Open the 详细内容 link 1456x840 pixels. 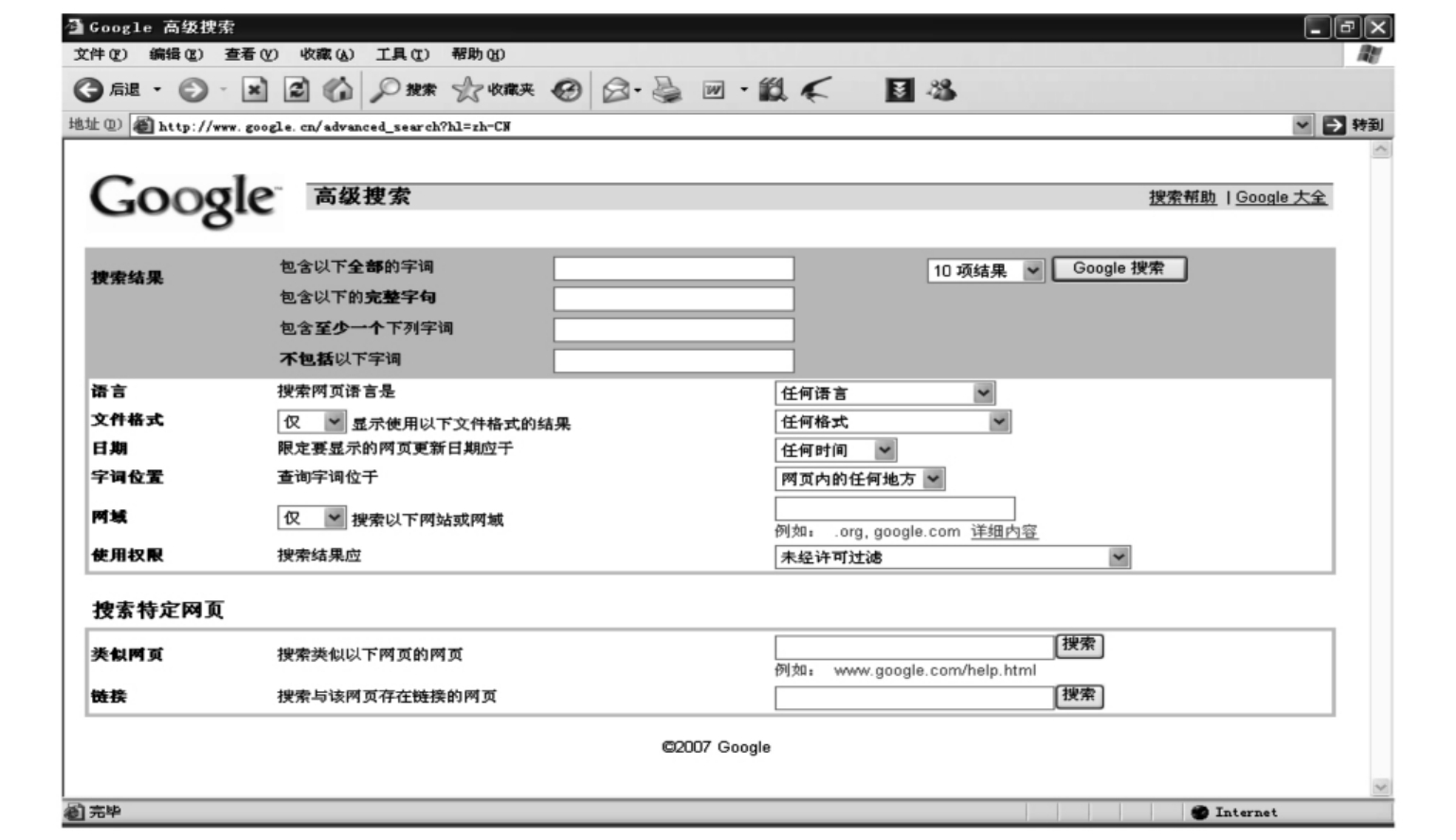coord(1004,532)
